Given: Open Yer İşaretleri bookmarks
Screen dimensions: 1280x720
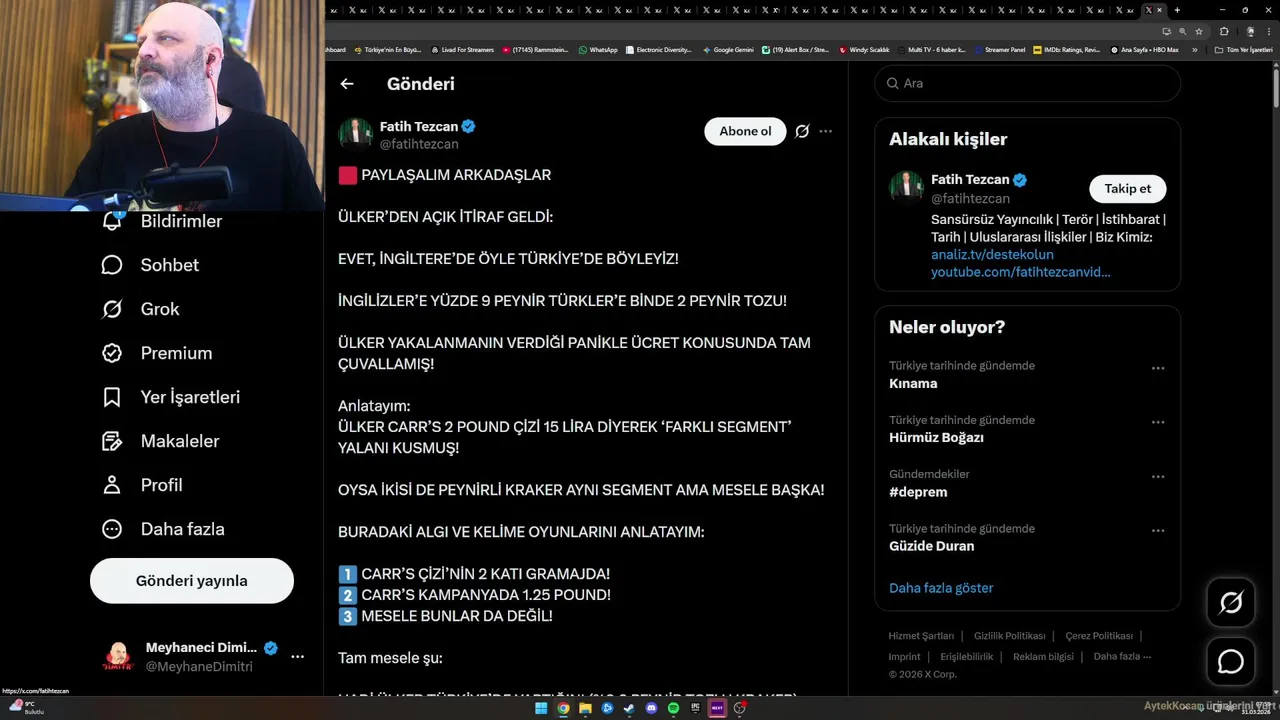Looking at the screenshot, I should tap(171, 397).
